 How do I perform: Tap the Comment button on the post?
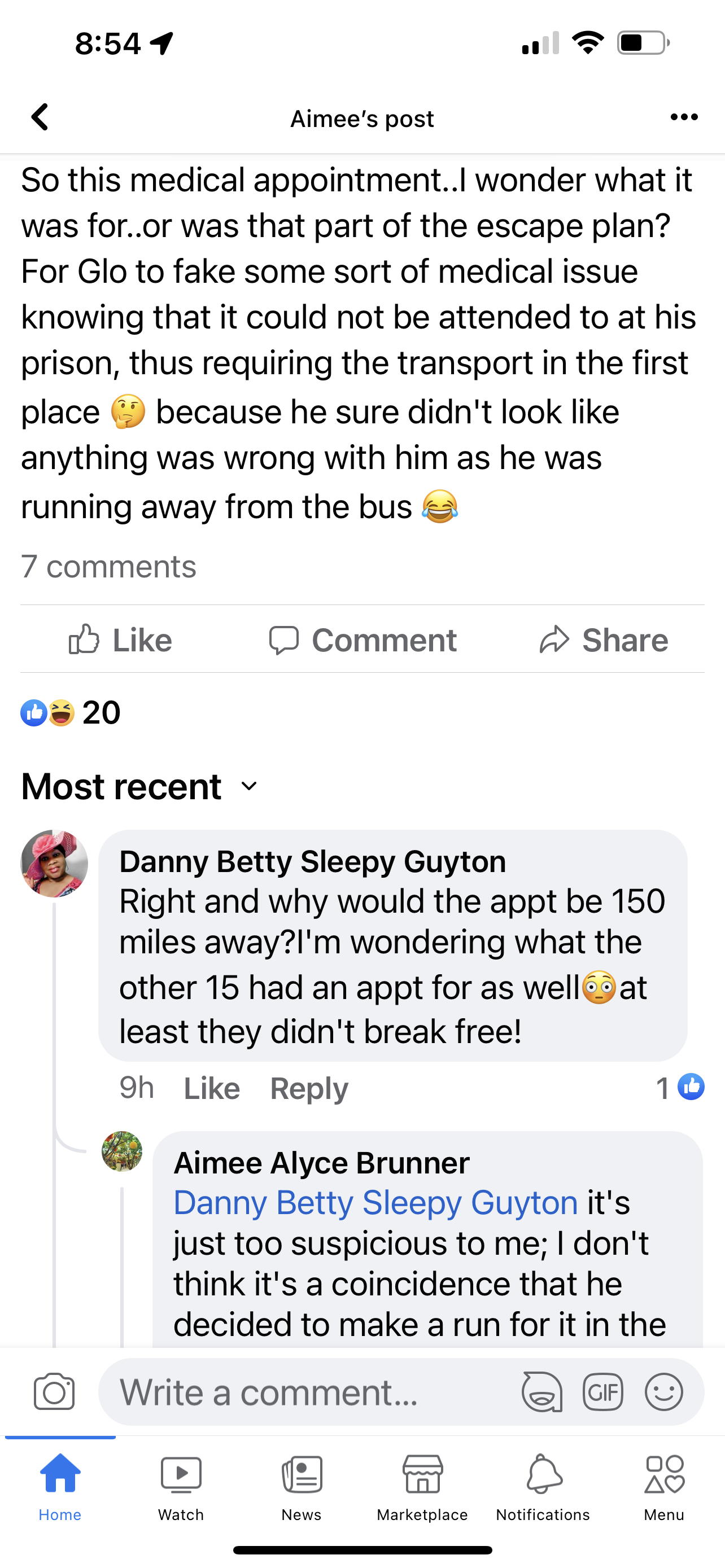tap(363, 640)
